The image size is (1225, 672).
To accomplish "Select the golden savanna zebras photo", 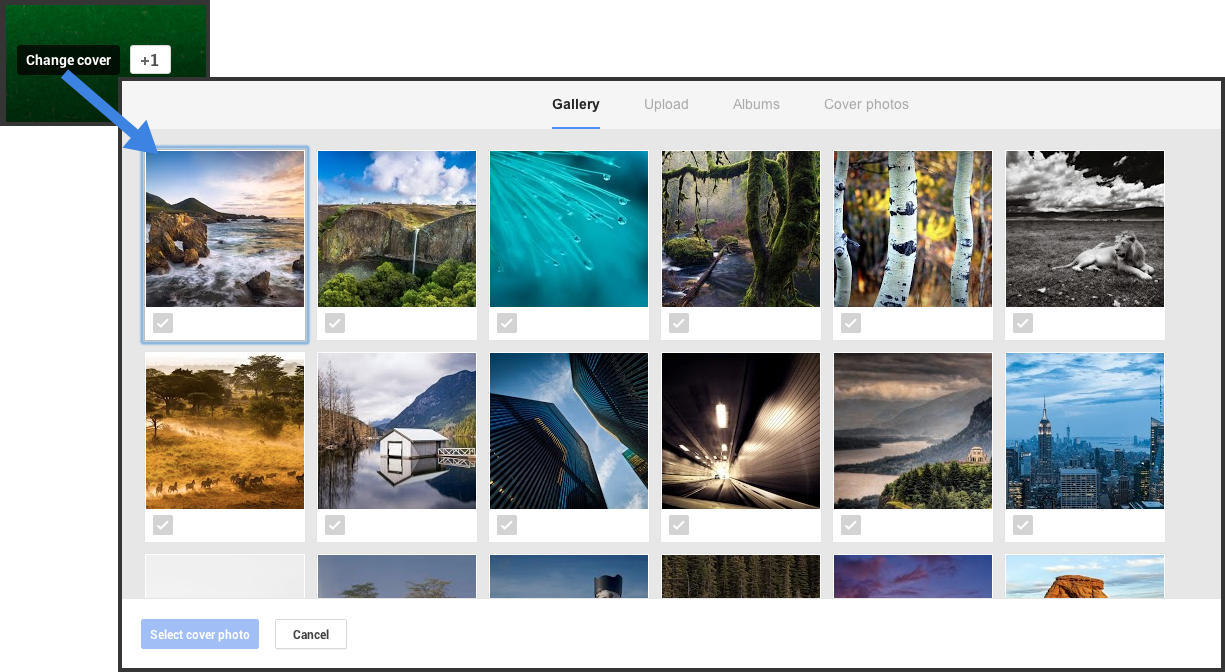I will click(225, 431).
